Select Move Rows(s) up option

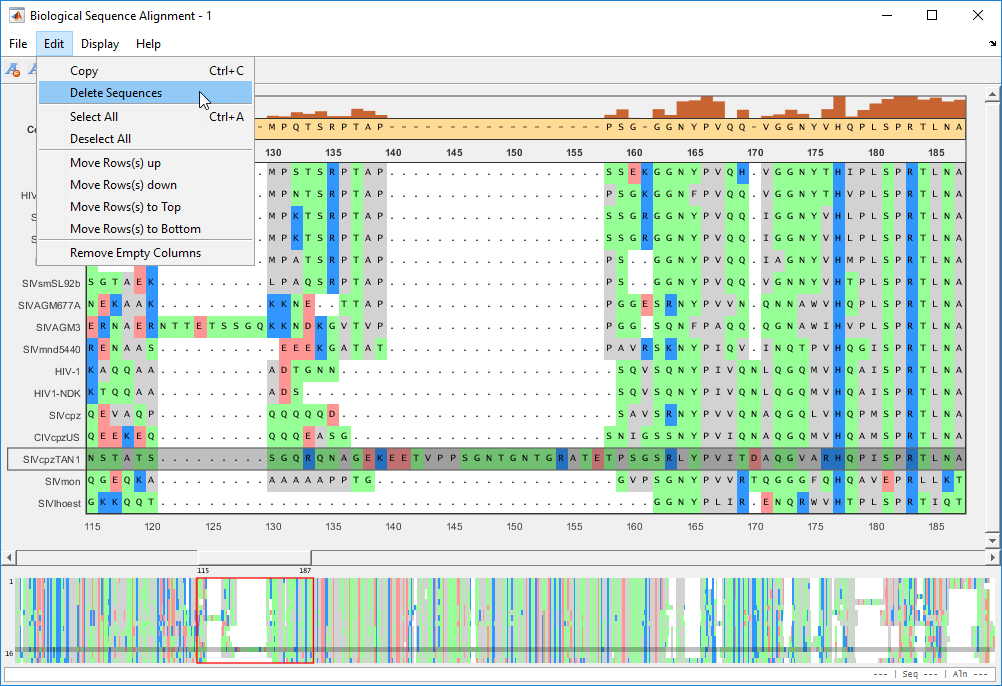pos(115,163)
